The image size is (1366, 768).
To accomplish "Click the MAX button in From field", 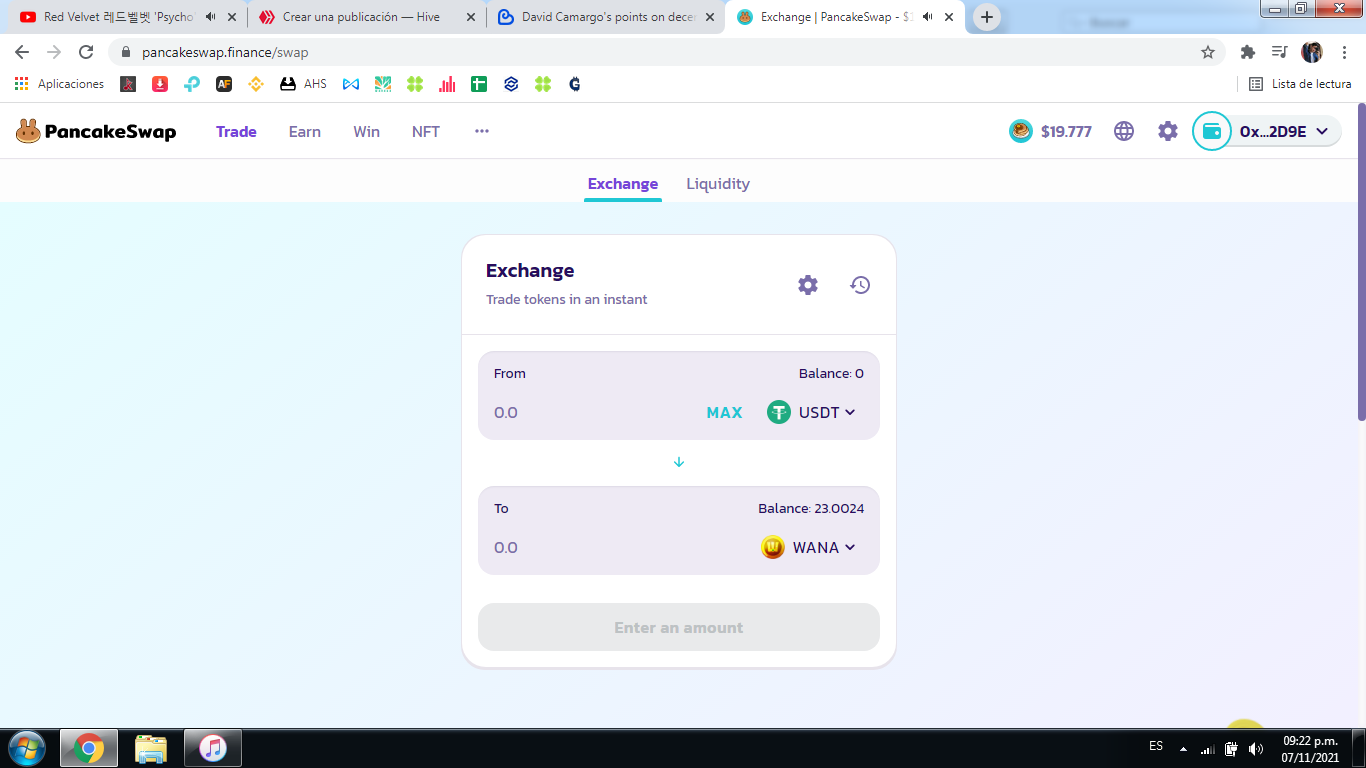I will click(x=724, y=412).
